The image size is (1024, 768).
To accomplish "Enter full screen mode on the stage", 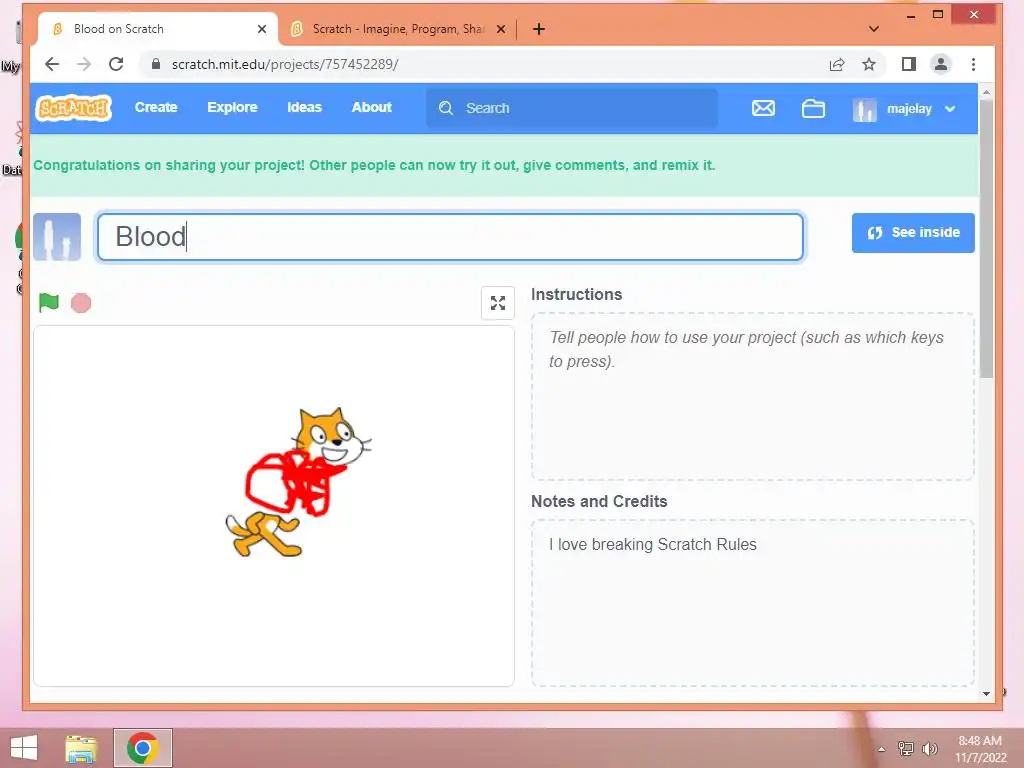I will (x=498, y=303).
